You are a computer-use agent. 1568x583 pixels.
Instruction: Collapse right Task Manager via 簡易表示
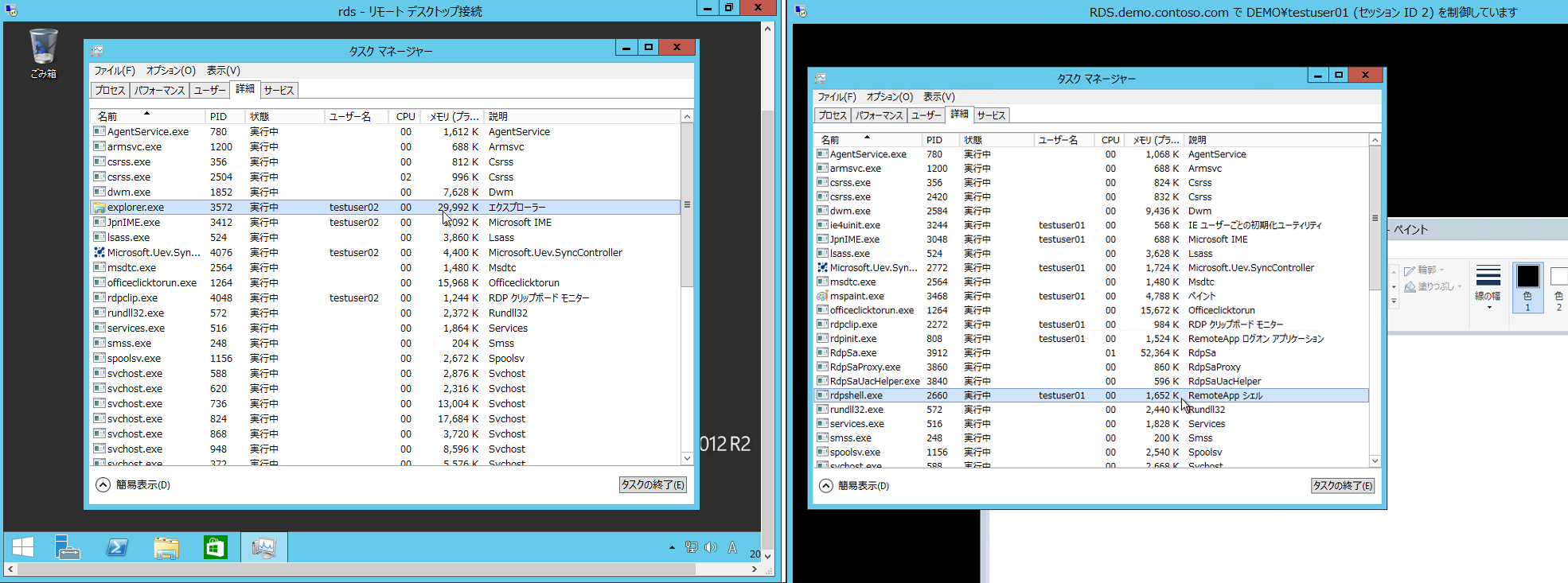855,485
